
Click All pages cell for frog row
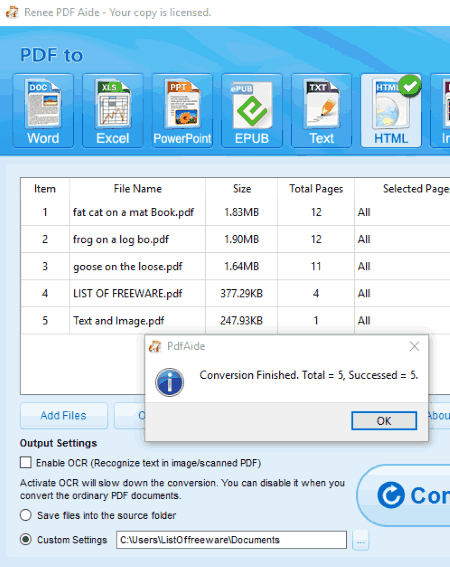point(402,239)
